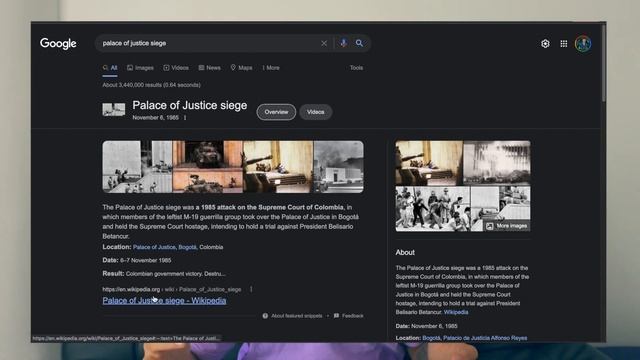Screen dimensions: 640x360
Task: Open Google settings gear
Action: coord(545,44)
